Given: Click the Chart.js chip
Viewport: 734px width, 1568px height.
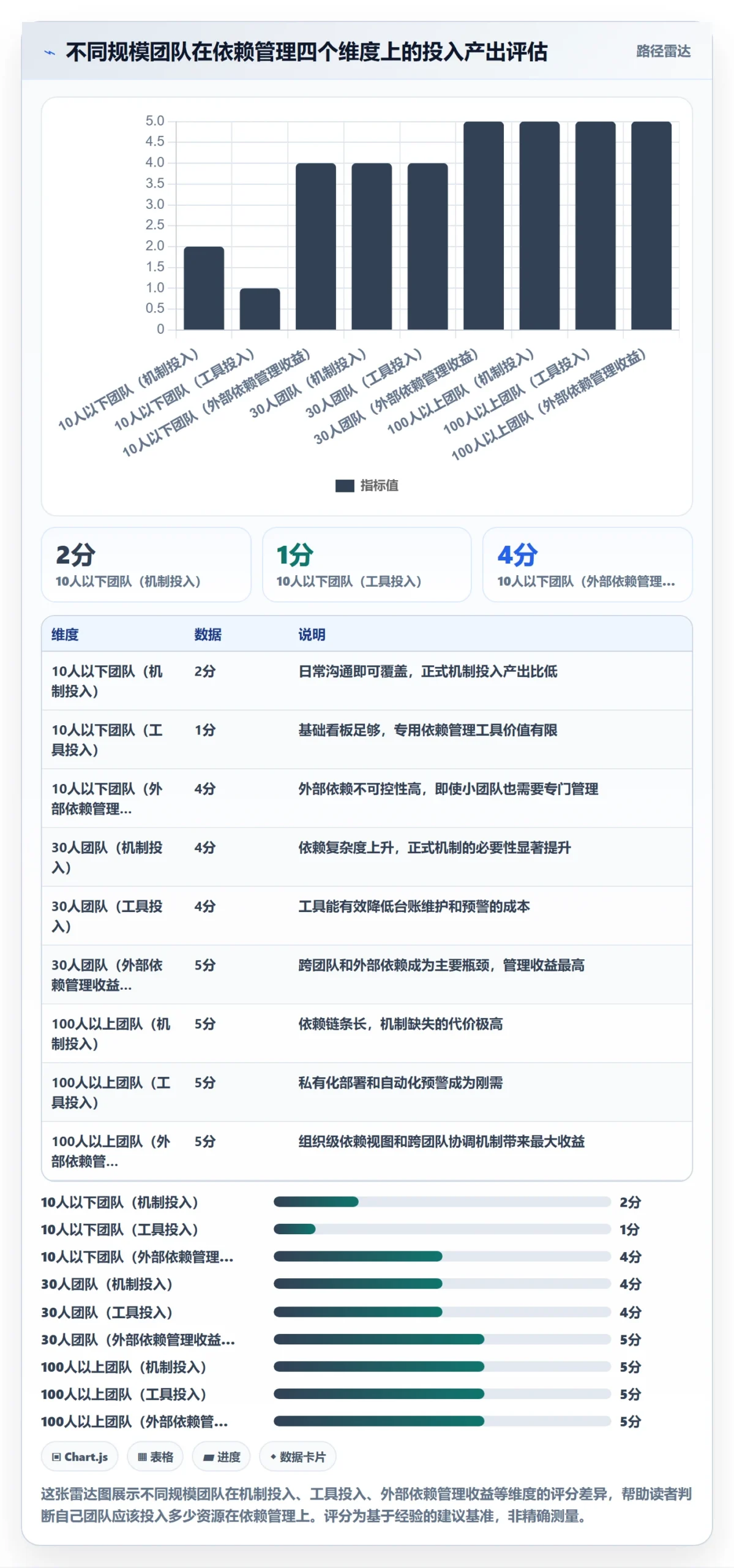Looking at the screenshot, I should [80, 1457].
